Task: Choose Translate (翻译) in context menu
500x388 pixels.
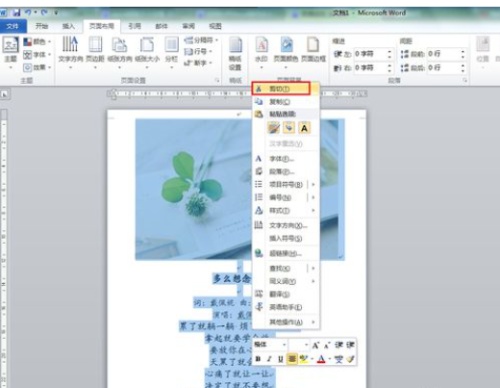Action: pos(286,294)
